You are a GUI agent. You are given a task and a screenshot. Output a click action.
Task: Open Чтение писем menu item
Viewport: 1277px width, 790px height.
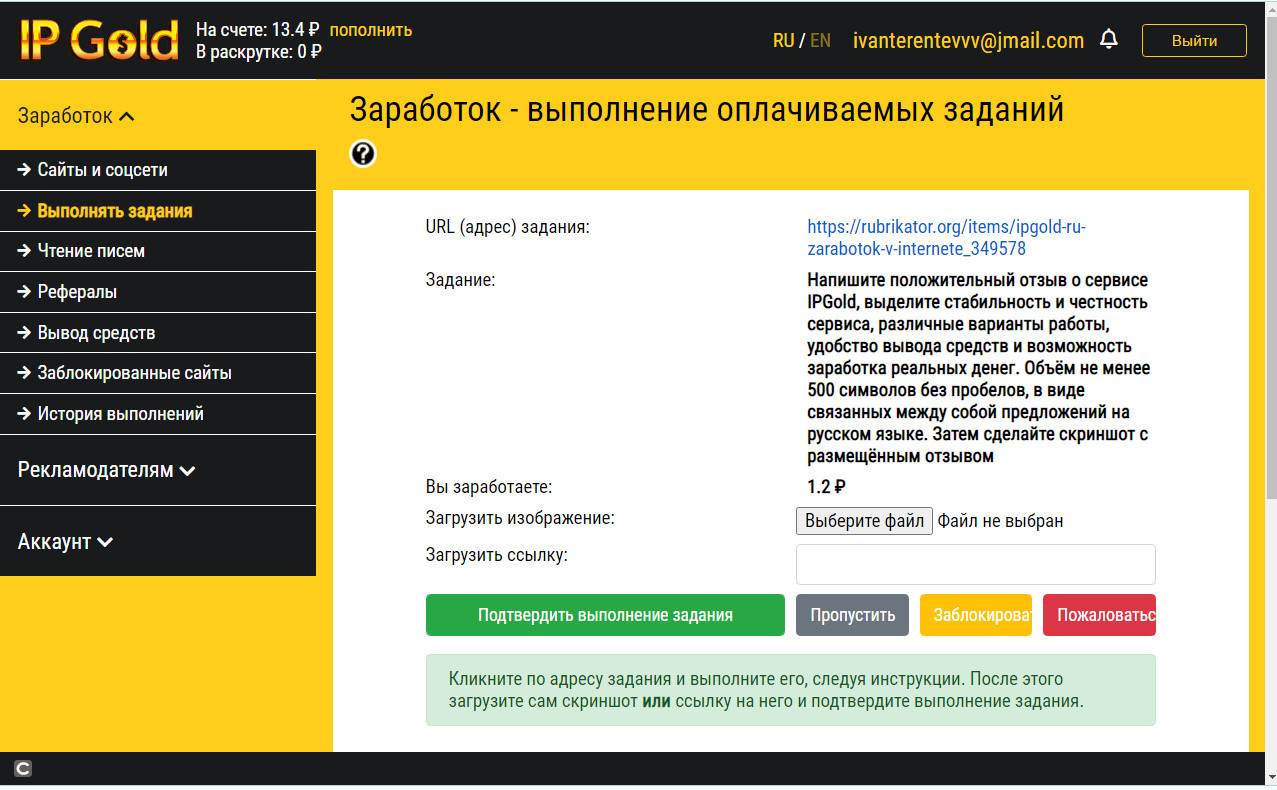(158, 251)
